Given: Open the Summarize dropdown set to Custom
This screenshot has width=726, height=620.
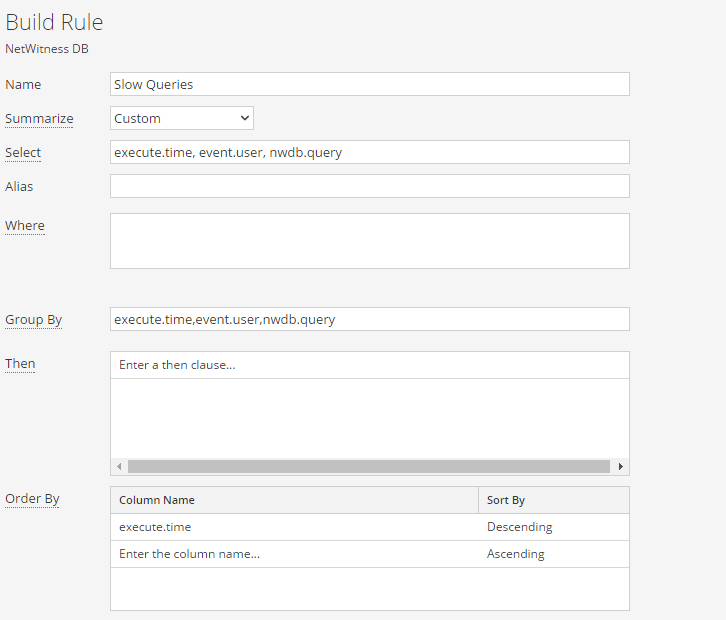Looking at the screenshot, I should click(181, 118).
